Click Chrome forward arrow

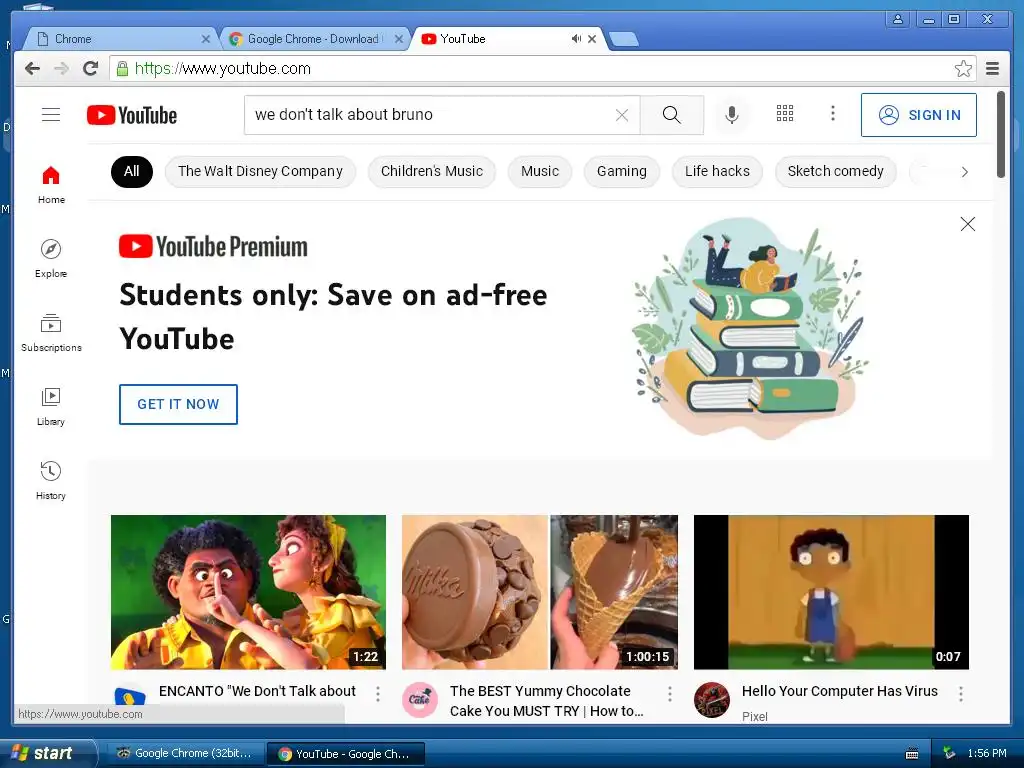coord(61,69)
